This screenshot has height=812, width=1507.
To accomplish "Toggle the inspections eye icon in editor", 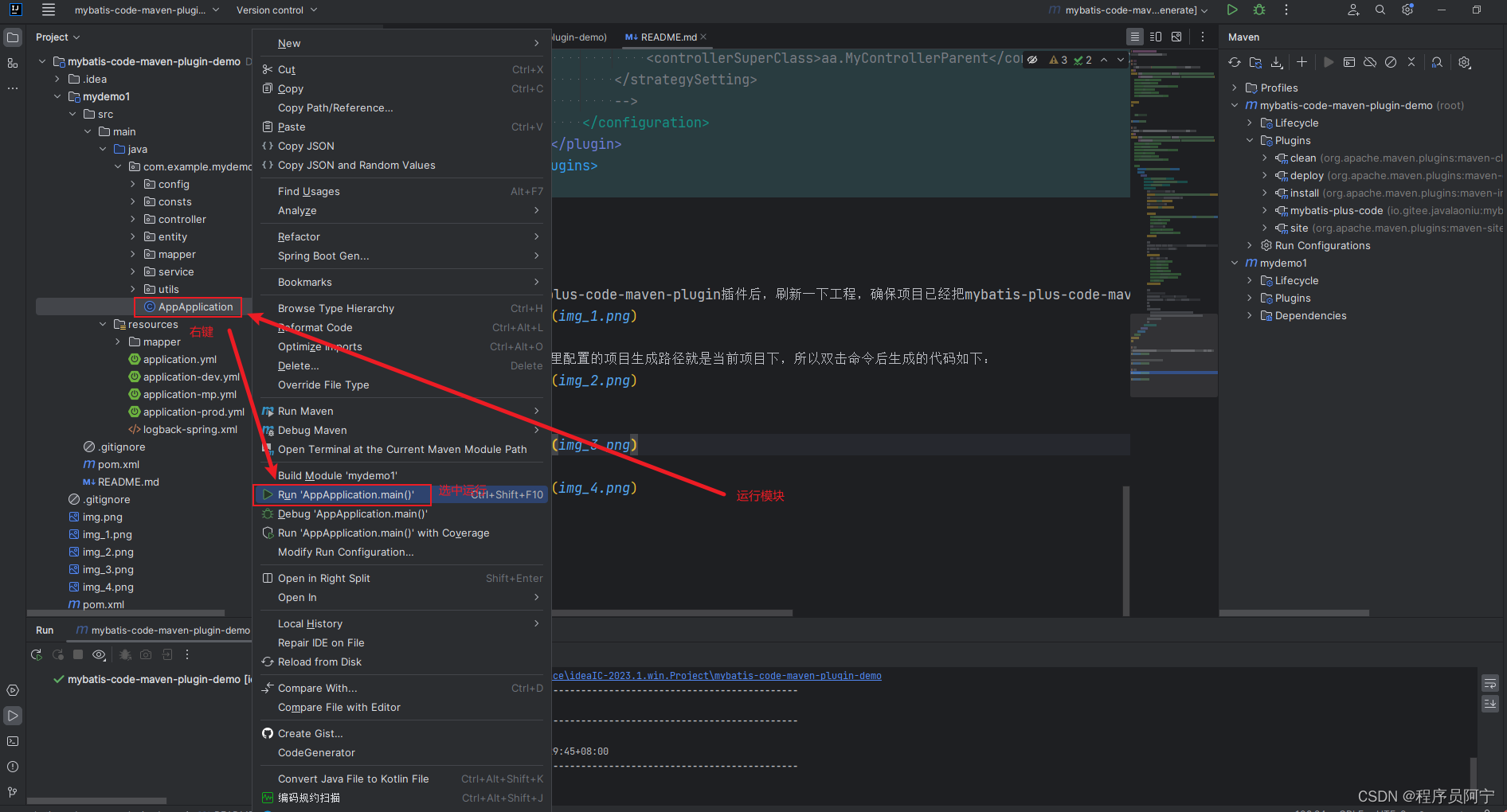I will [x=1032, y=60].
